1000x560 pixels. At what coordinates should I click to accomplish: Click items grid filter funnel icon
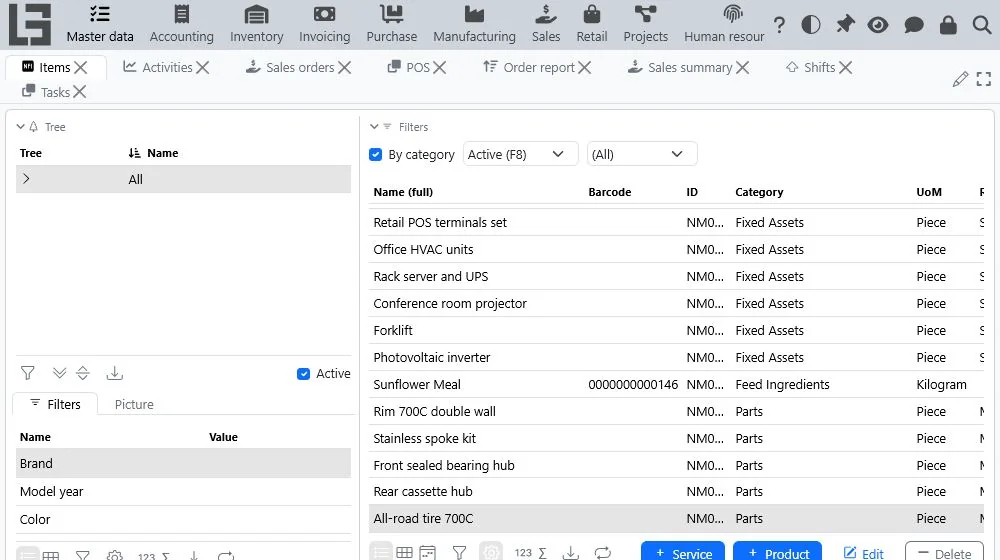point(459,552)
